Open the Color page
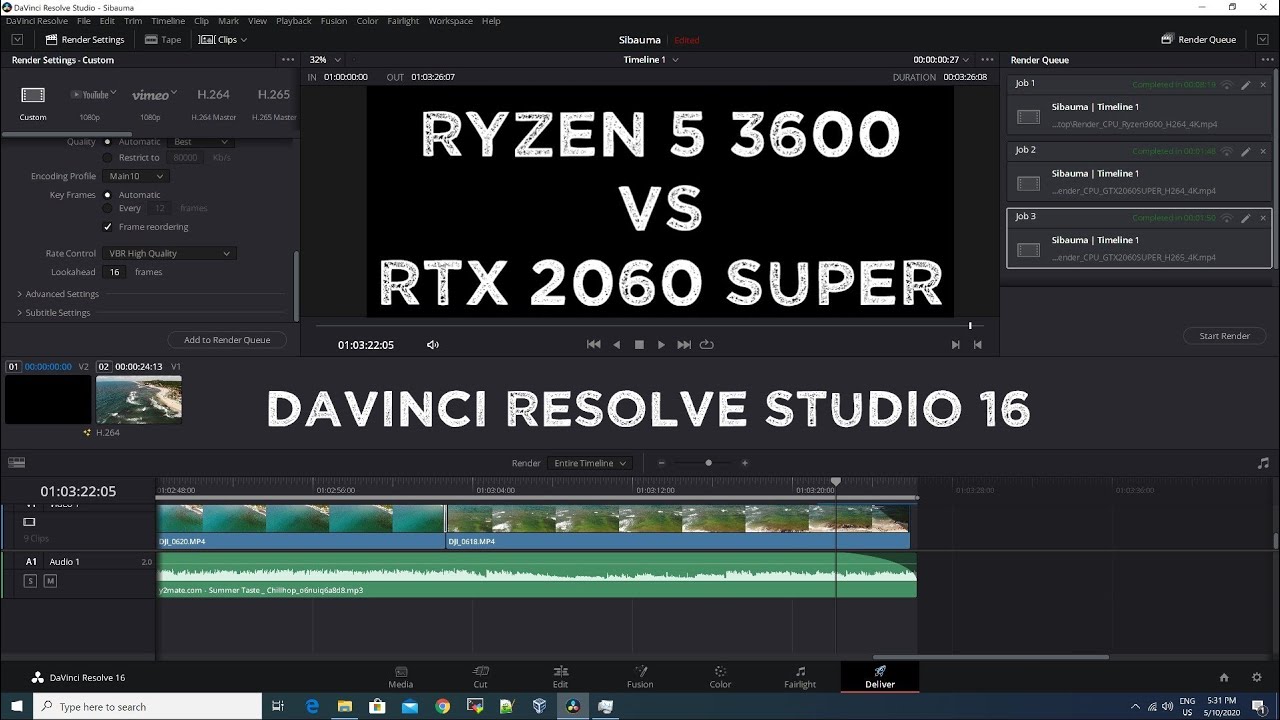This screenshot has width=1280, height=720. (720, 677)
